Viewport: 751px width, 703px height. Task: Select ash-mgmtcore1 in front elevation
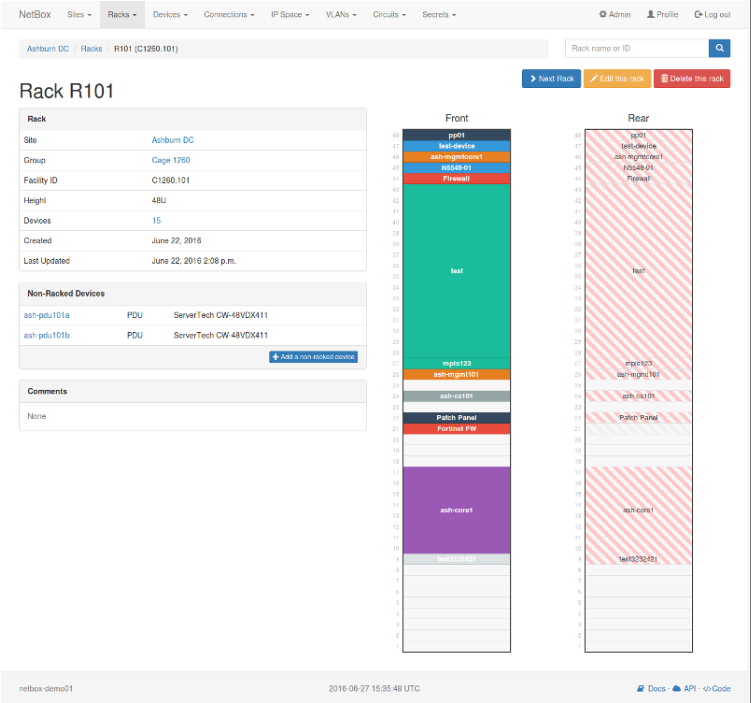[456, 157]
